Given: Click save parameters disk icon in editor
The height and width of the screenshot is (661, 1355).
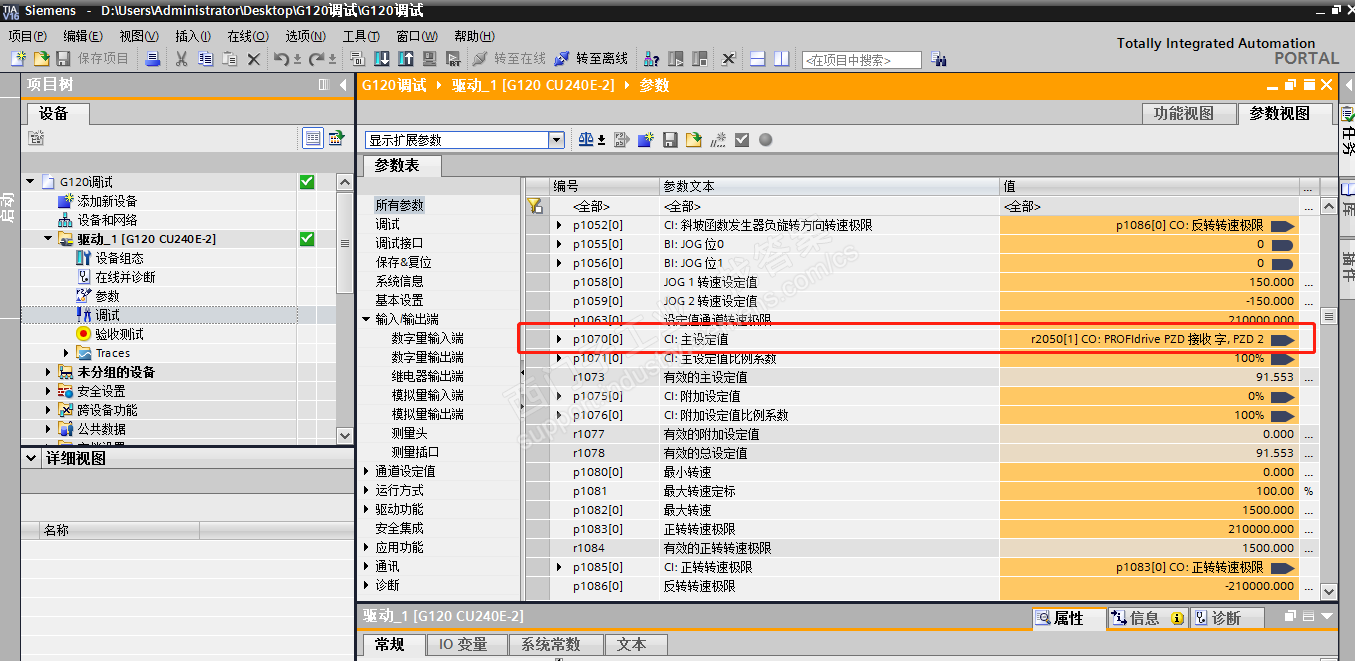Looking at the screenshot, I should click(x=670, y=140).
